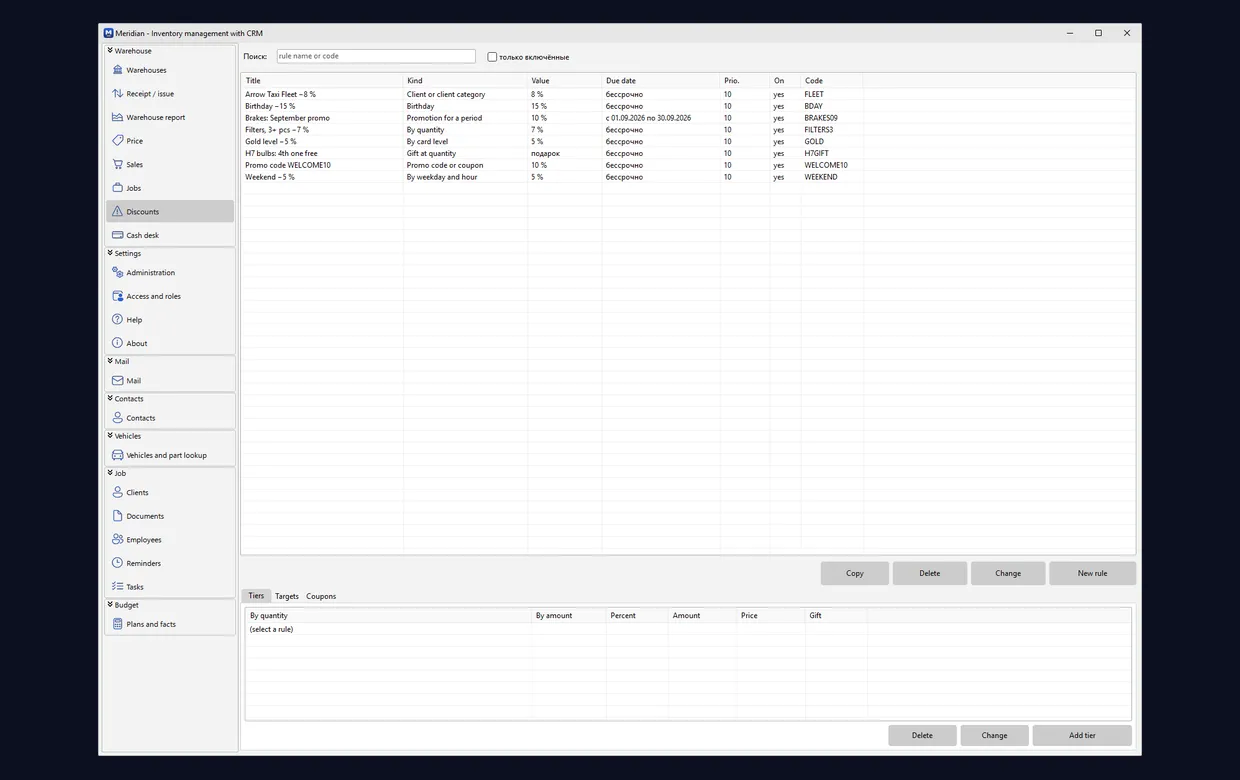Click the '(select a rule)' placeholder row
Screen dimensions: 1240x780
coord(688,629)
